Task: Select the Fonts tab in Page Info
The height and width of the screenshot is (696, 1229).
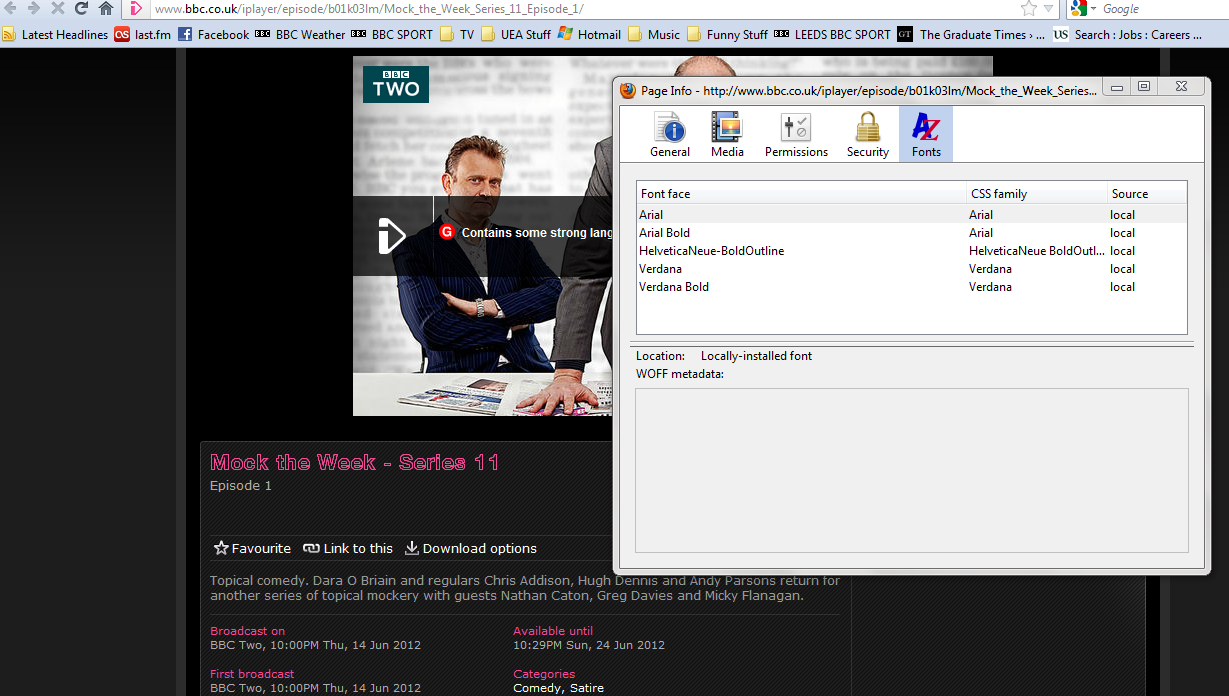Action: pyautogui.click(x=926, y=134)
